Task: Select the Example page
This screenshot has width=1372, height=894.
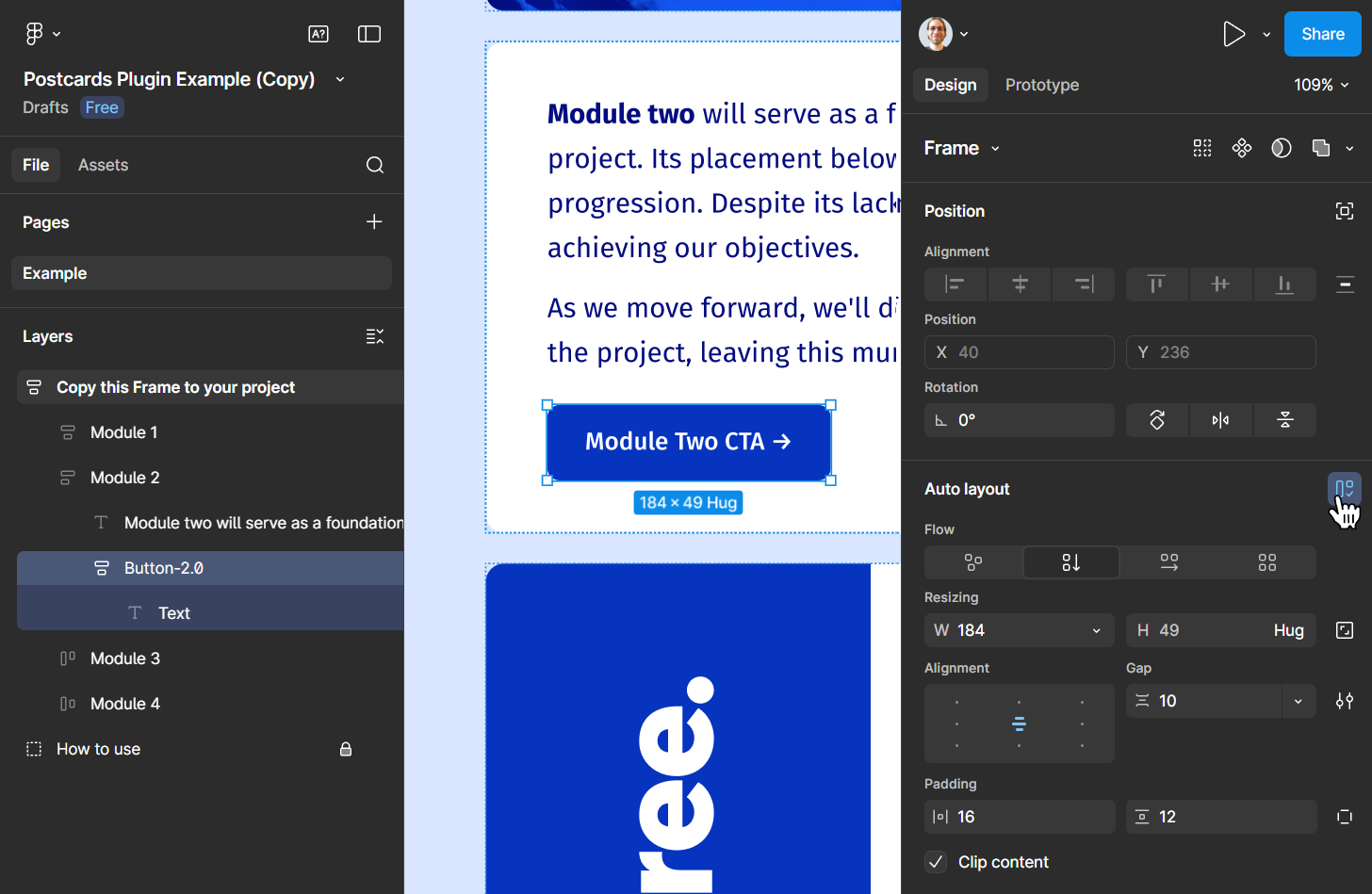Action: click(202, 273)
